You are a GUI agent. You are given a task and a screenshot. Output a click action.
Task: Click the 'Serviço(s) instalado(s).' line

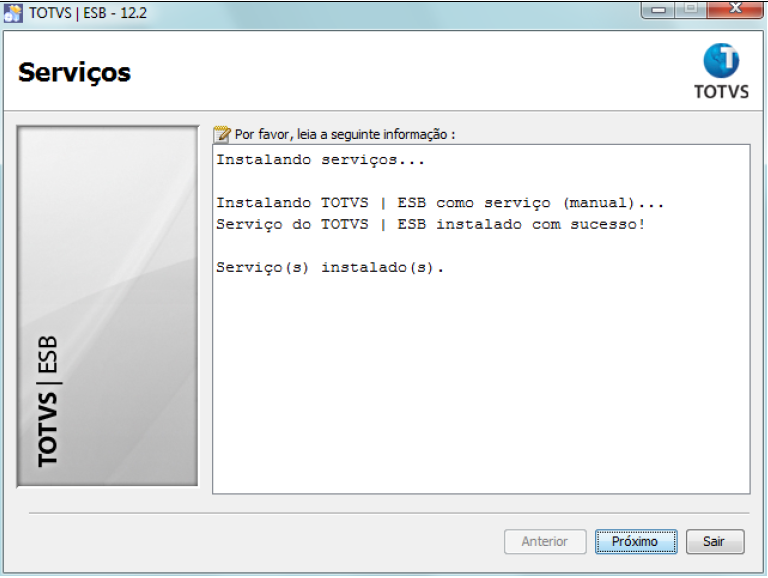[x=330, y=267]
